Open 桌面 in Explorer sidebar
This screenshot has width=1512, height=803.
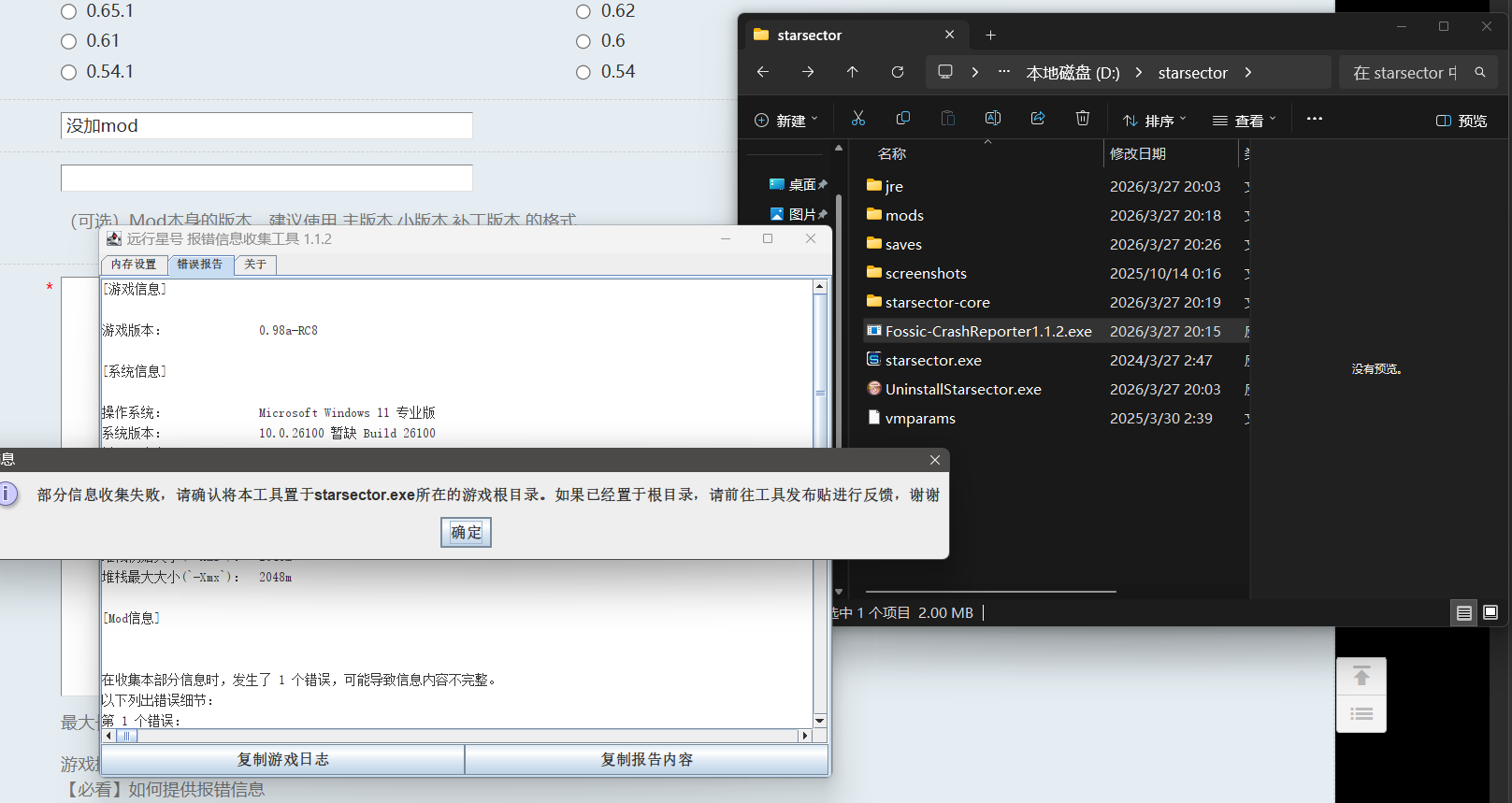(x=798, y=185)
